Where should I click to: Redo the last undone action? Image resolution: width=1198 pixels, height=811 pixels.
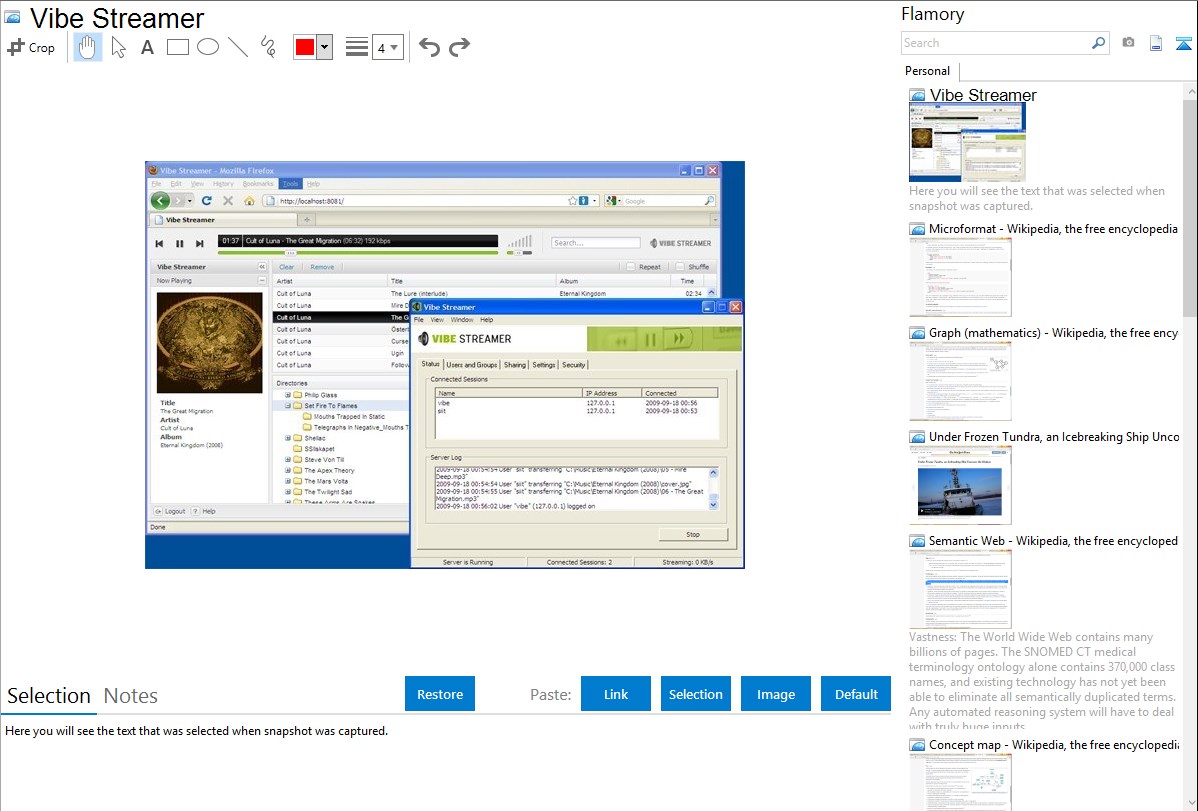tap(459, 47)
